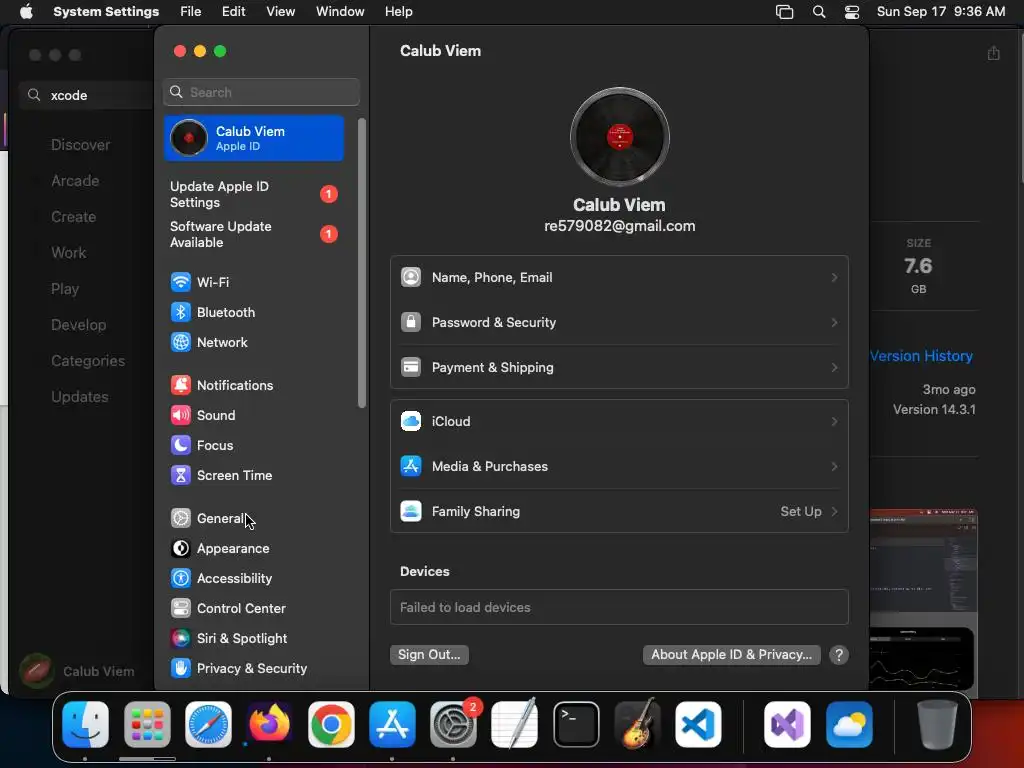Set Up Family Sharing row

tap(619, 511)
